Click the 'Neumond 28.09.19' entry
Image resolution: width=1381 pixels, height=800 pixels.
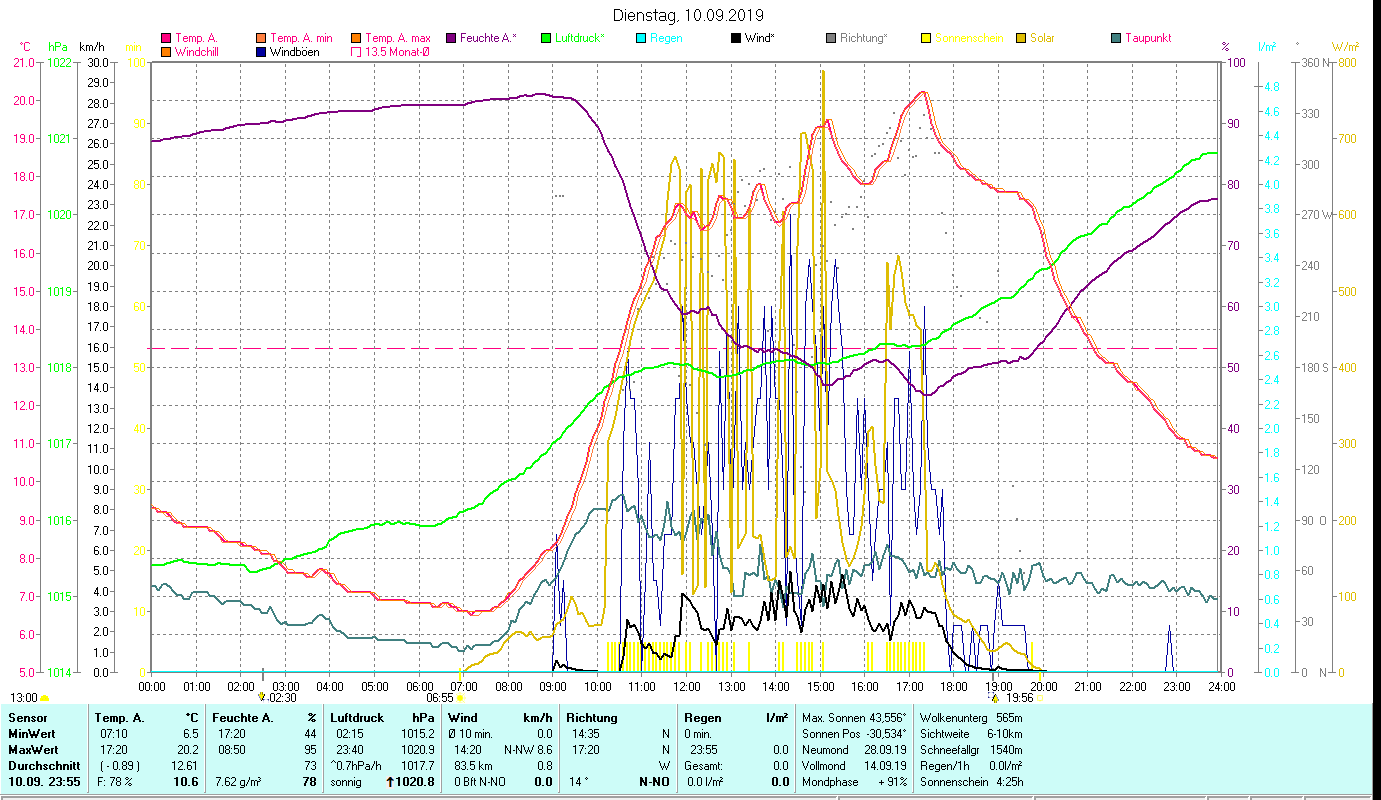[855, 750]
